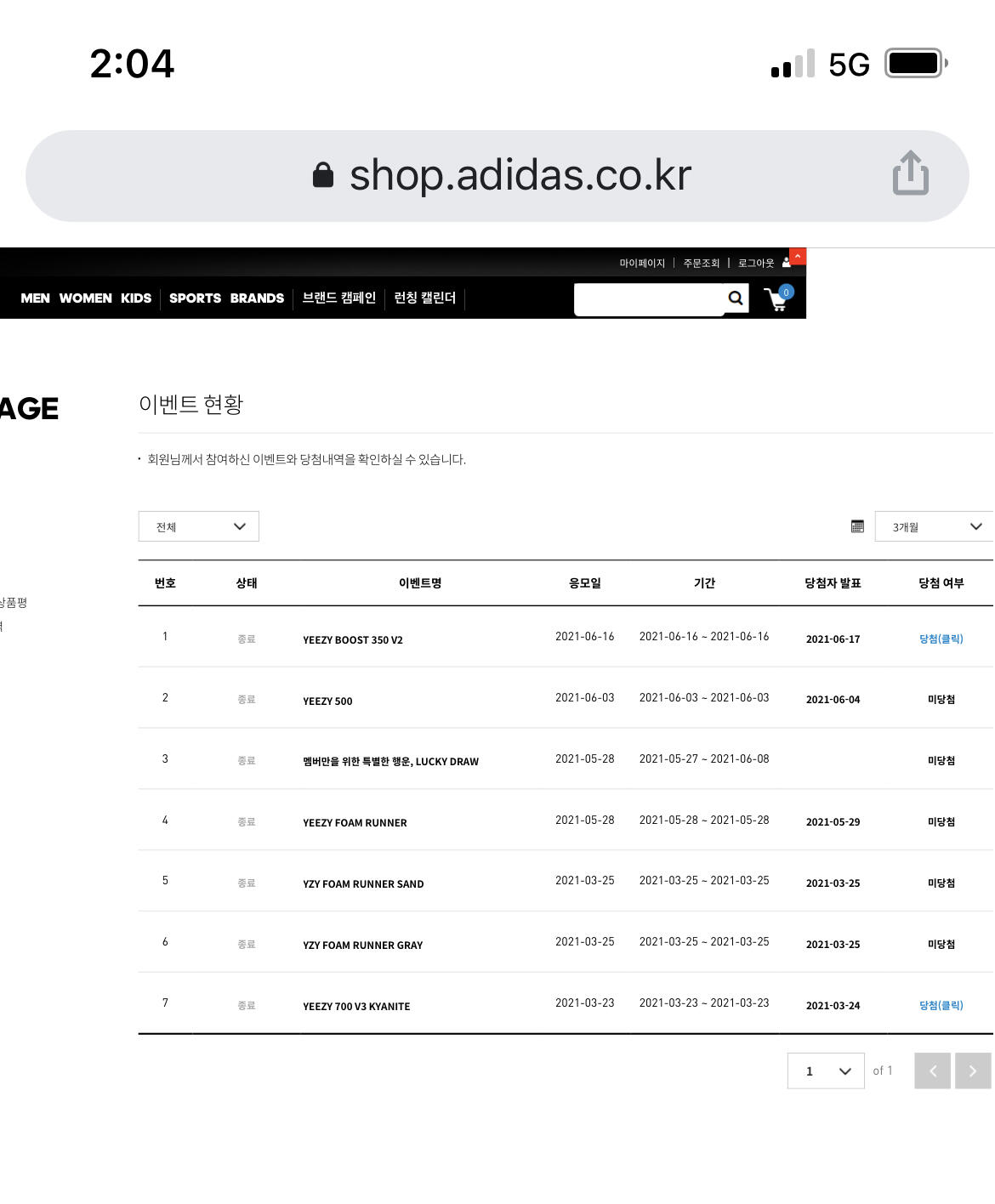The image size is (995, 1204).
Task: Open the 마이페이지 link
Action: [642, 264]
